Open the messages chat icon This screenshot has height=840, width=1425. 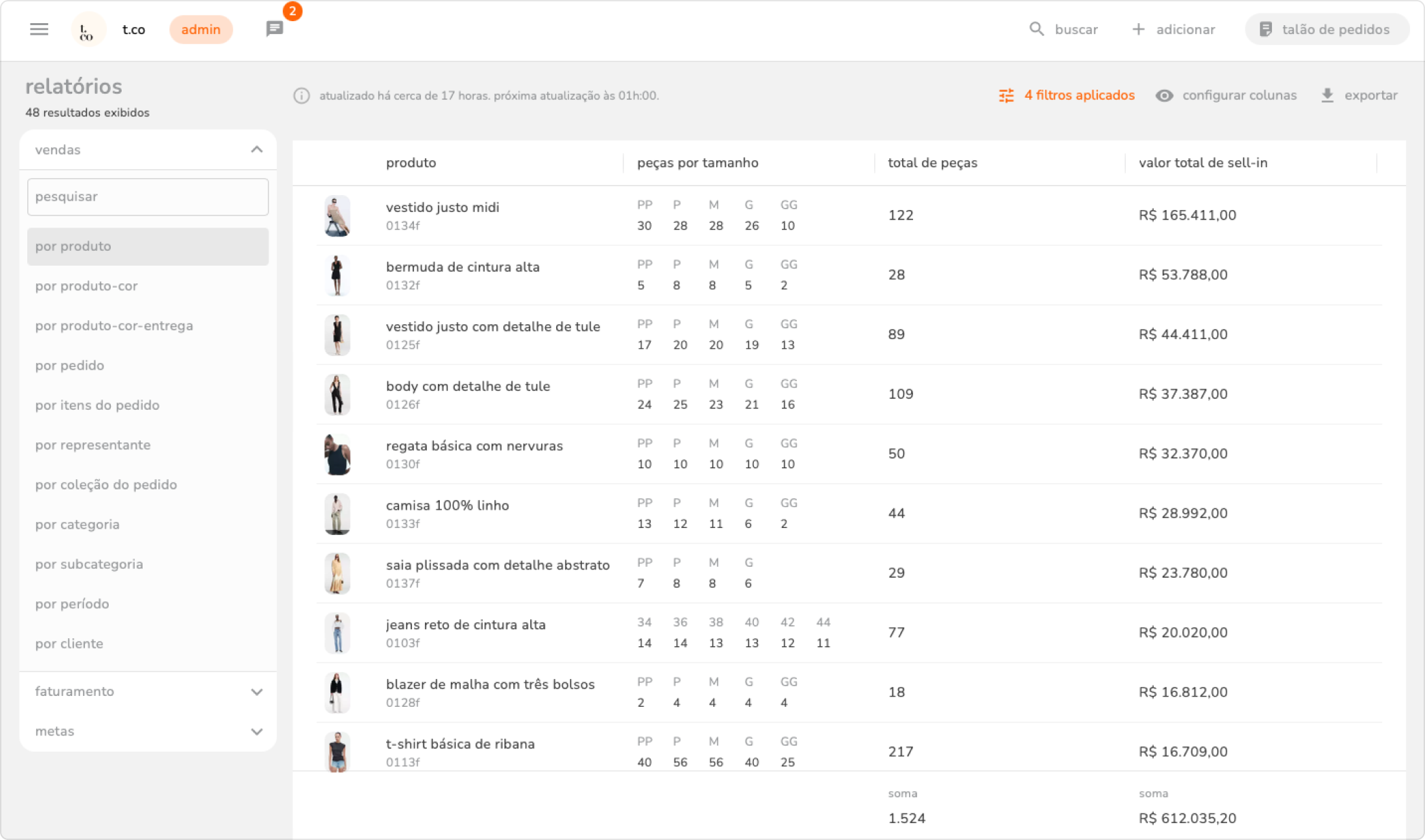[x=275, y=29]
